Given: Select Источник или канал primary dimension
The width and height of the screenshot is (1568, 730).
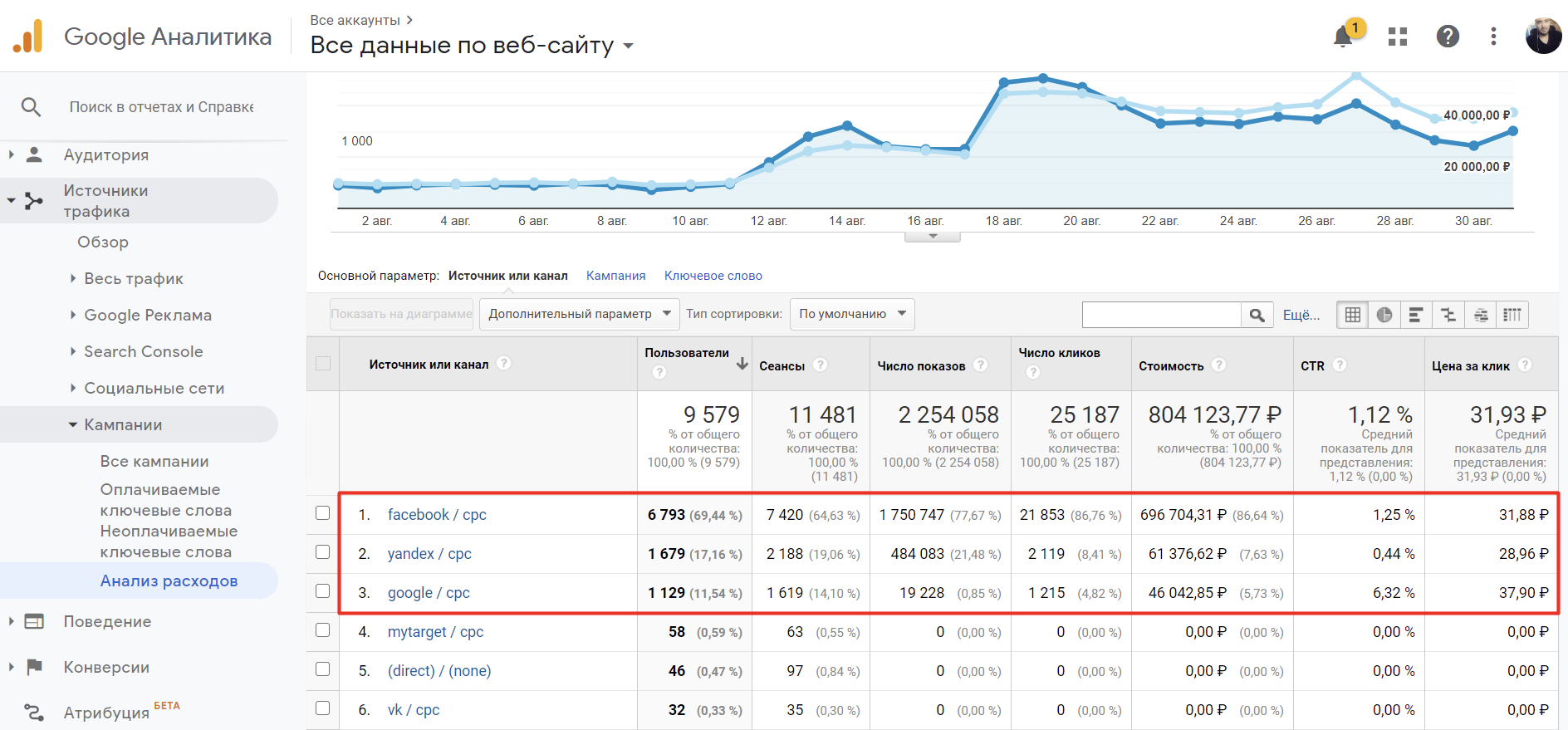Looking at the screenshot, I should (x=508, y=276).
